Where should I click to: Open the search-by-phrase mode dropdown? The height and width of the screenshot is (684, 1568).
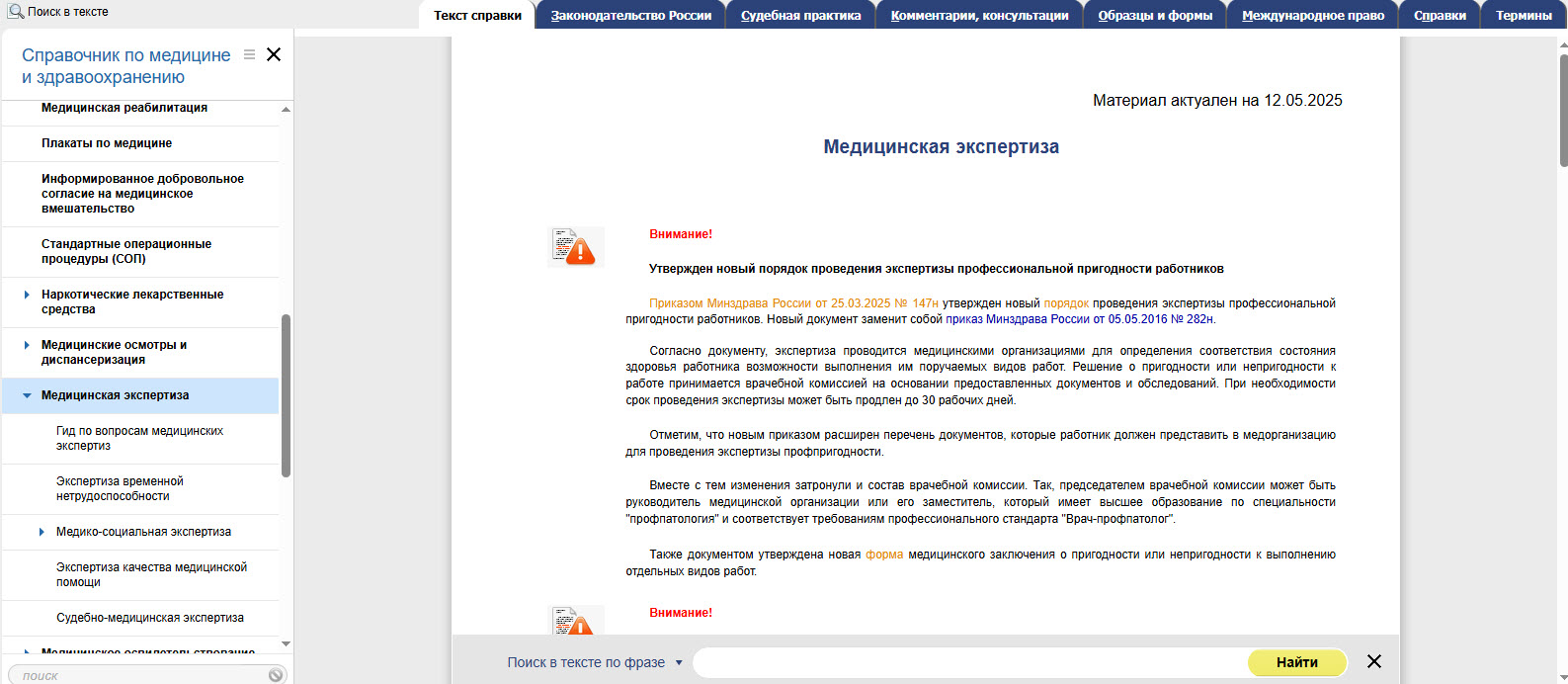pos(679,662)
